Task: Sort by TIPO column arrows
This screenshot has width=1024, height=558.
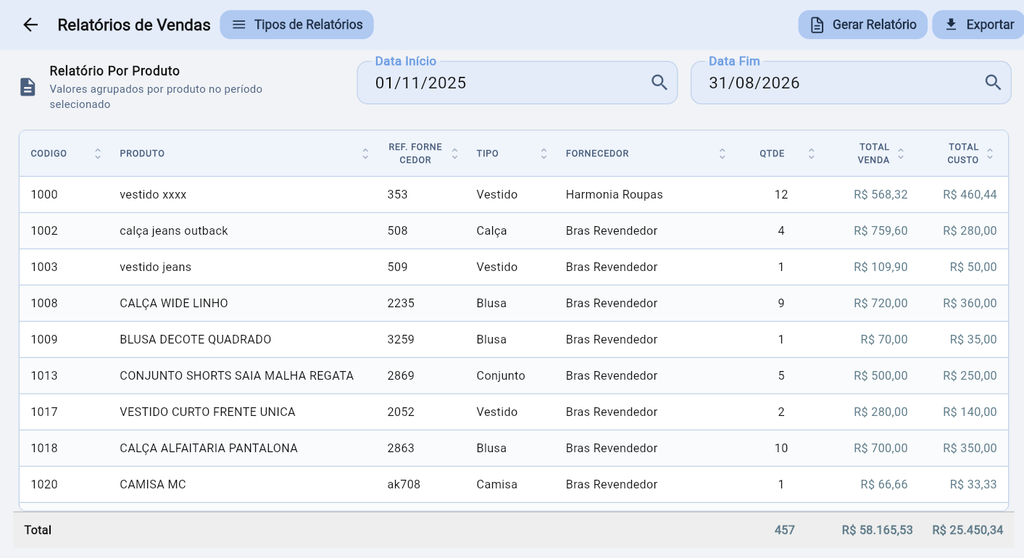Action: [543, 154]
